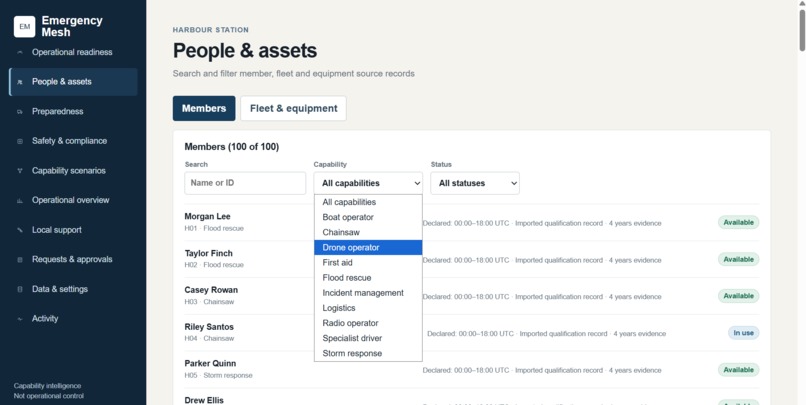Pick Logistics from the list
806x405 pixels.
(x=368, y=308)
